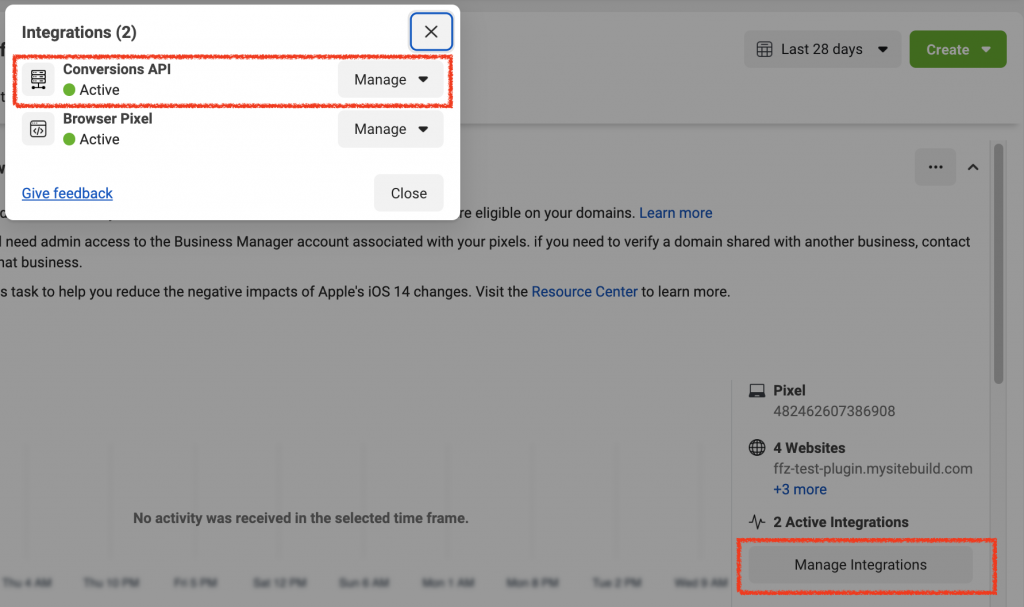The image size is (1024, 607).
Task: Click the Browser Pixel code icon
Action: click(x=39, y=129)
